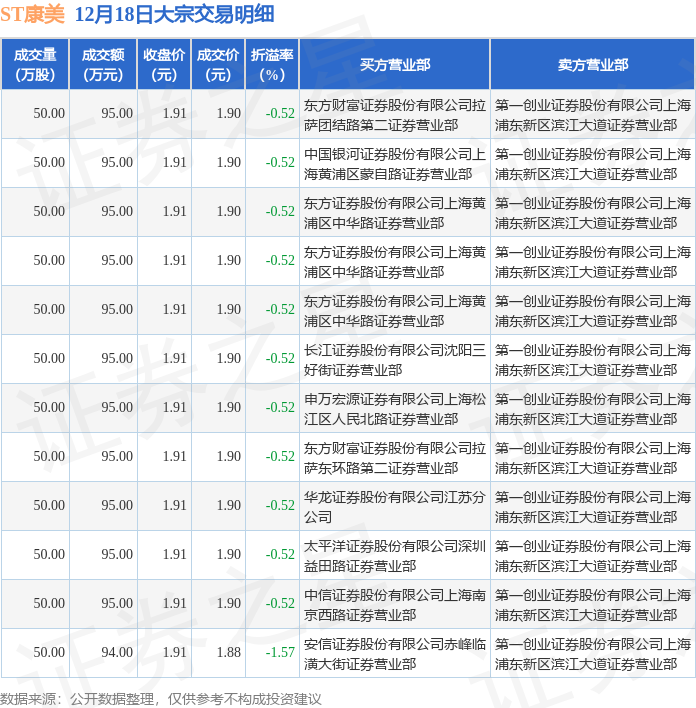This screenshot has width=696, height=708.
Task: Select seller cell in the 华龙证券 row
Action: coord(593,507)
